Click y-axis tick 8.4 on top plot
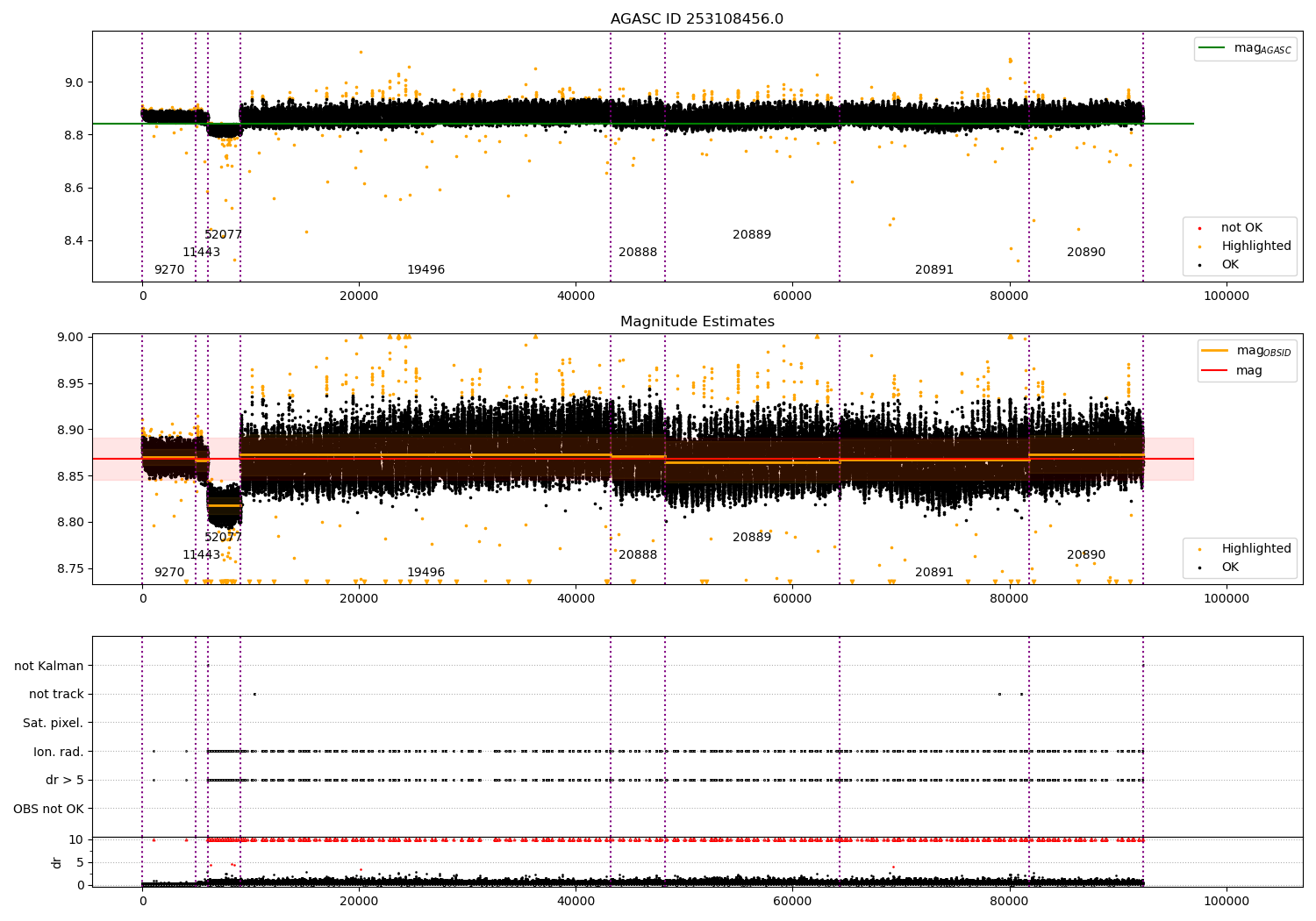1316x921 pixels. (x=73, y=240)
